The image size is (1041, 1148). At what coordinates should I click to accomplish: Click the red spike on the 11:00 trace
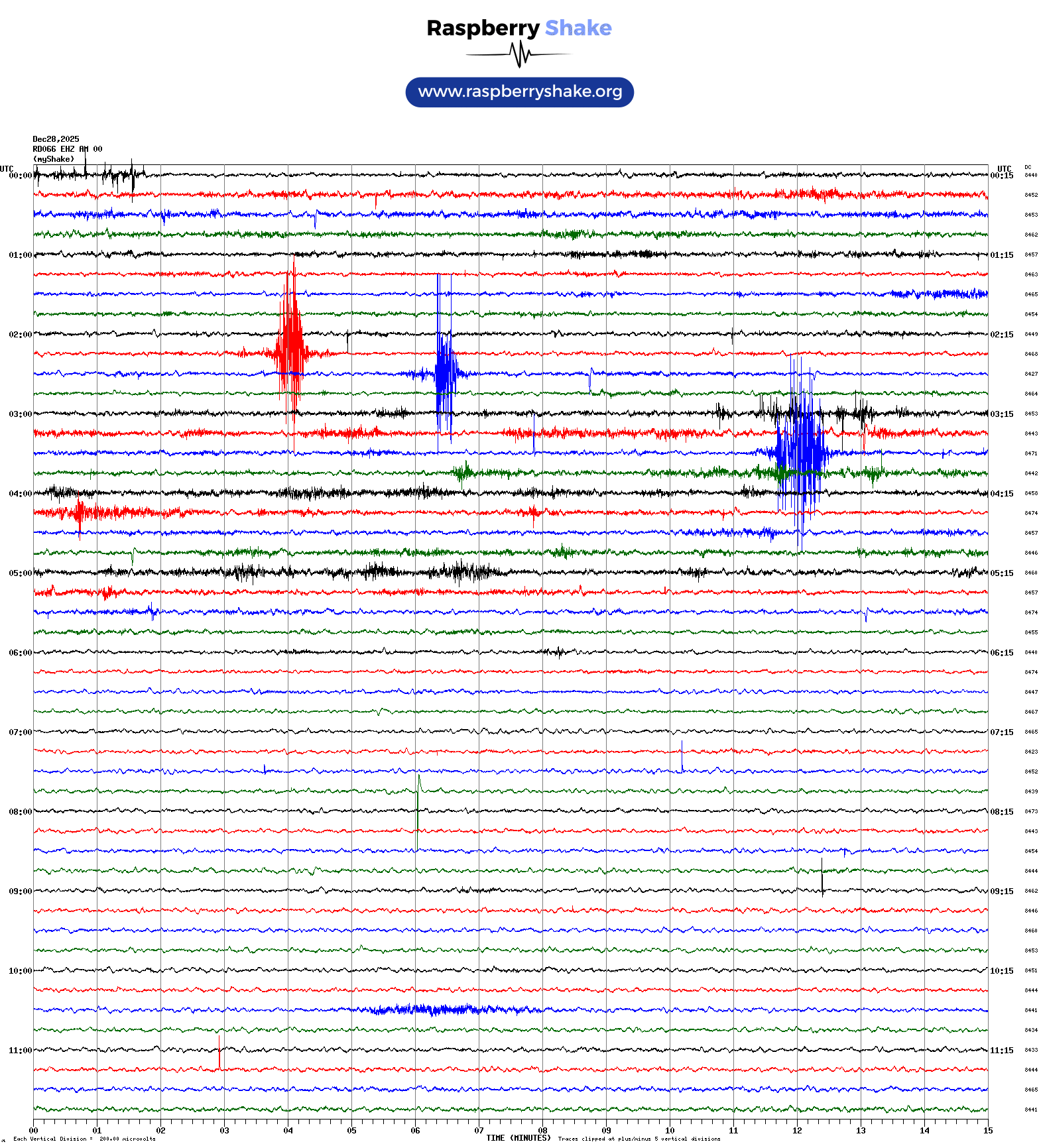point(219,1053)
